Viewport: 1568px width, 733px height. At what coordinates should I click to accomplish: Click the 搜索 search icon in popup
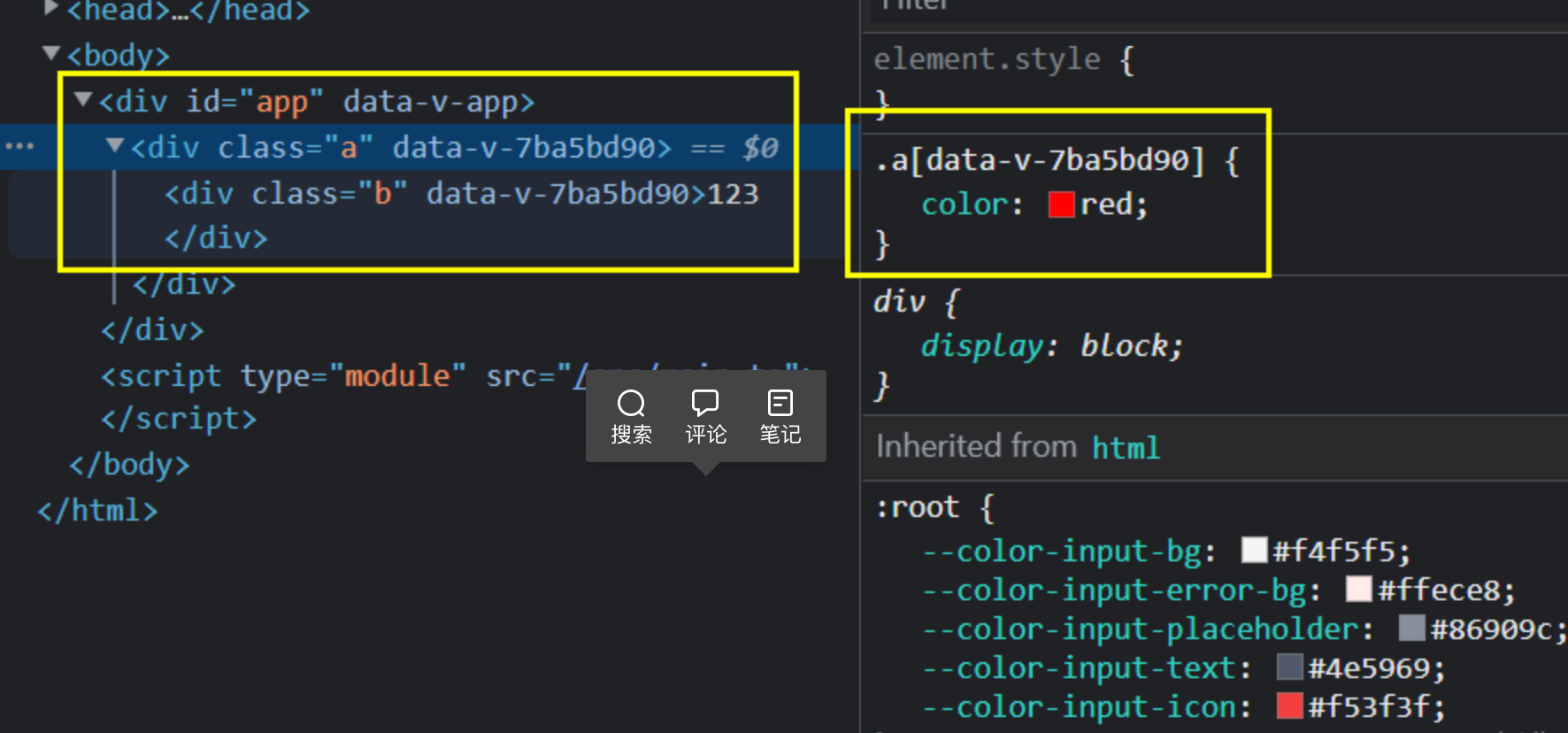coord(631,404)
